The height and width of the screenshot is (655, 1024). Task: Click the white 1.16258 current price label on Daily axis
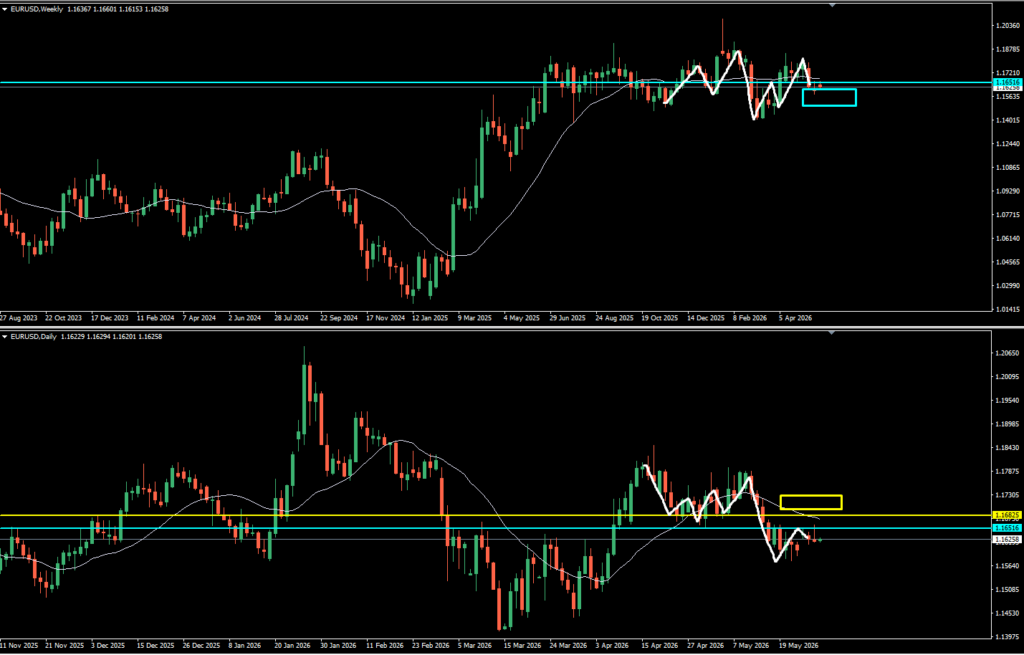point(1006,539)
